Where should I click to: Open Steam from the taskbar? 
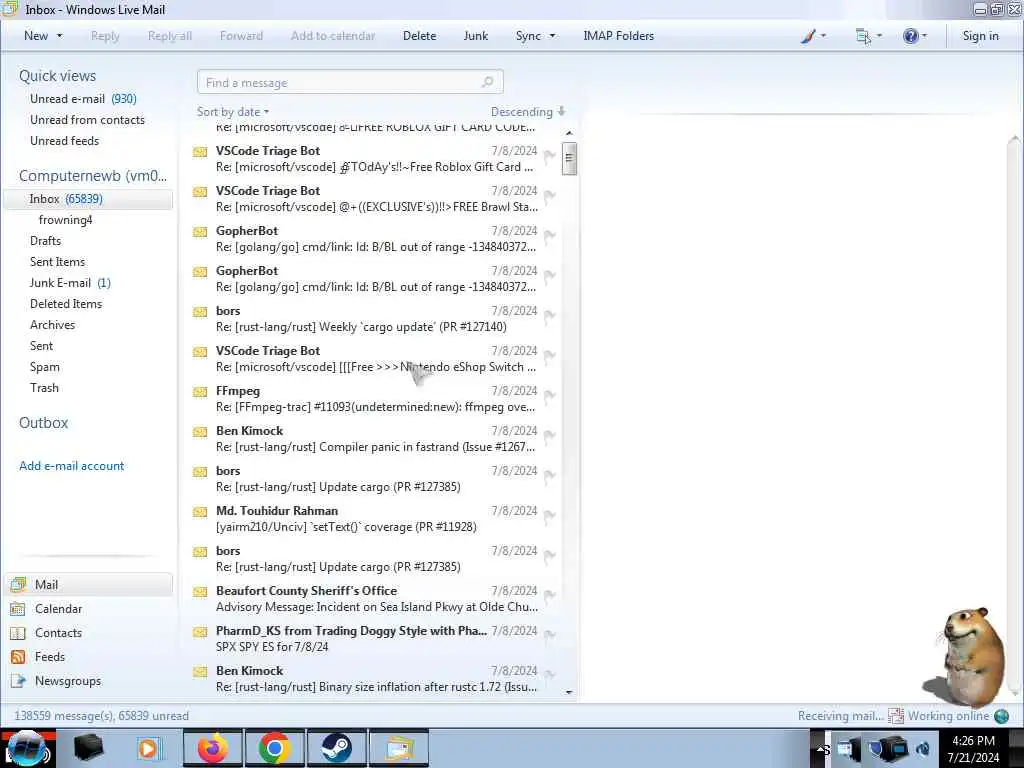pos(336,748)
